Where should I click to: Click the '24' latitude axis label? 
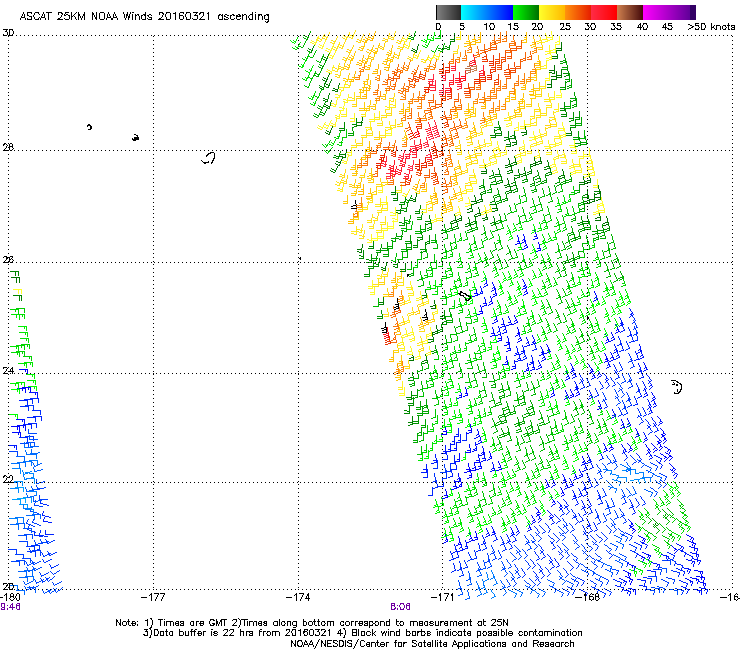[x=8, y=371]
